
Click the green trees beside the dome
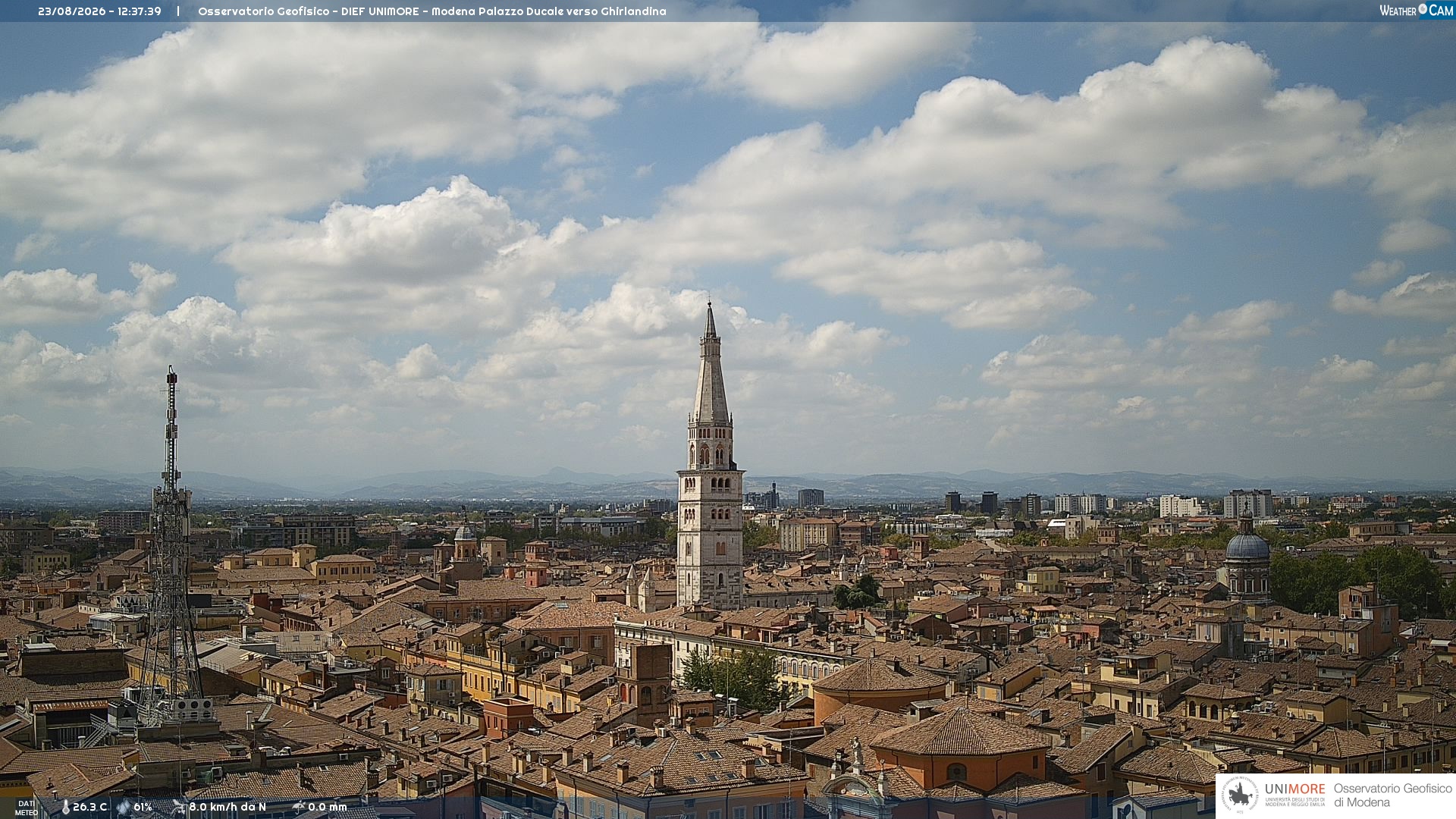1357,580
